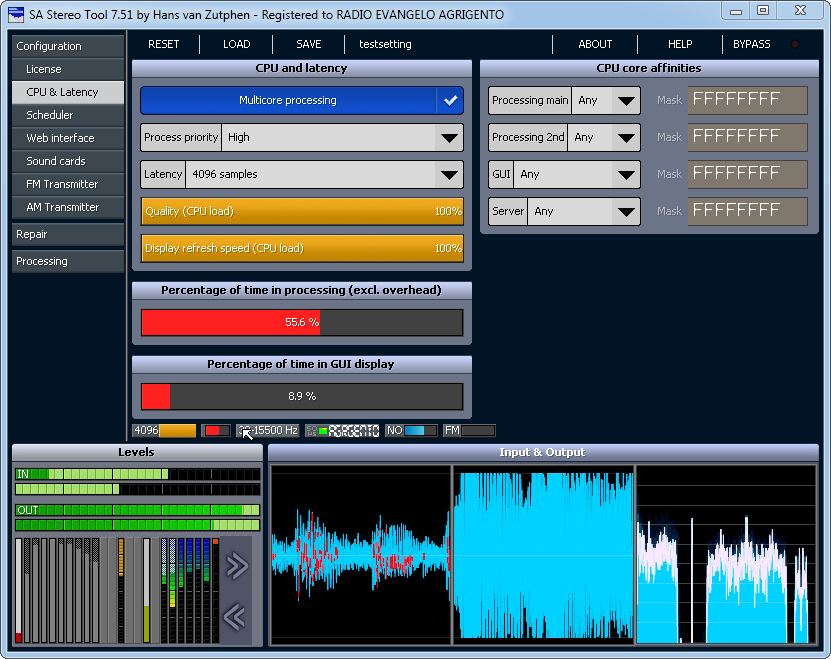Expand the Processing section
This screenshot has width=831, height=659.
pos(68,261)
